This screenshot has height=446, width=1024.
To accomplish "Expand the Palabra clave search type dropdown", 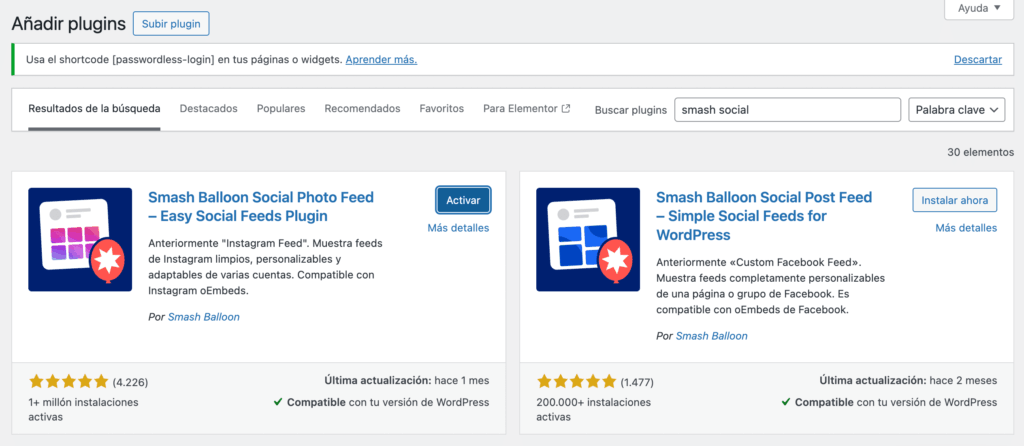I will [x=956, y=110].
